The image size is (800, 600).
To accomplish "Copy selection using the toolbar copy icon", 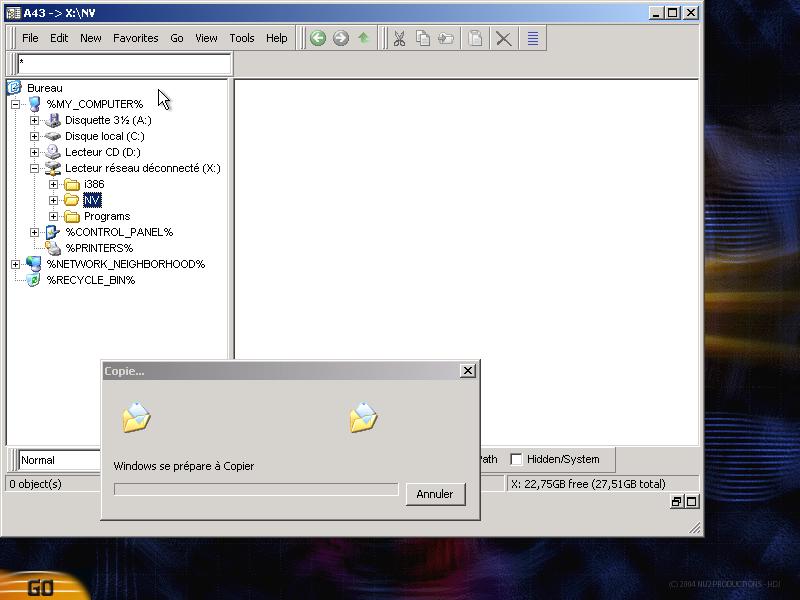I will [422, 38].
